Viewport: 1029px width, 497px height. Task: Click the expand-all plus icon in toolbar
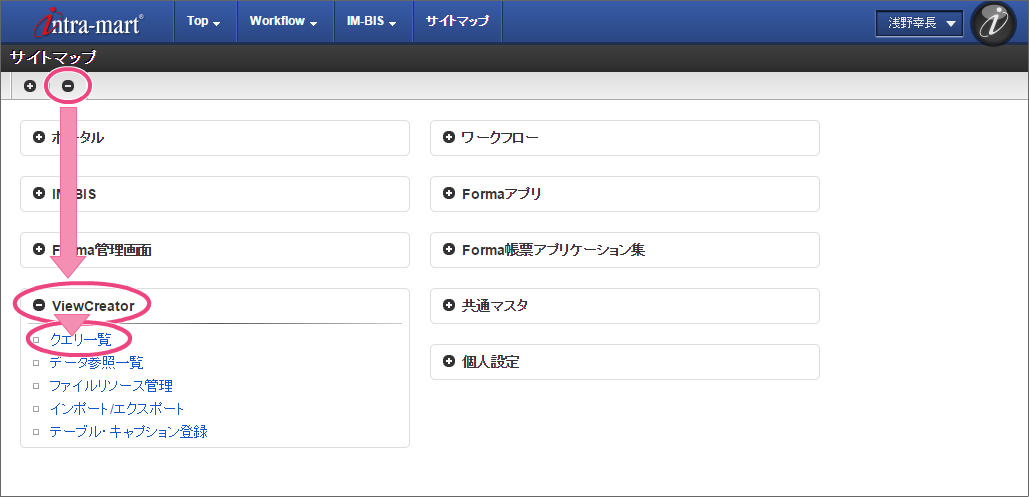point(30,86)
